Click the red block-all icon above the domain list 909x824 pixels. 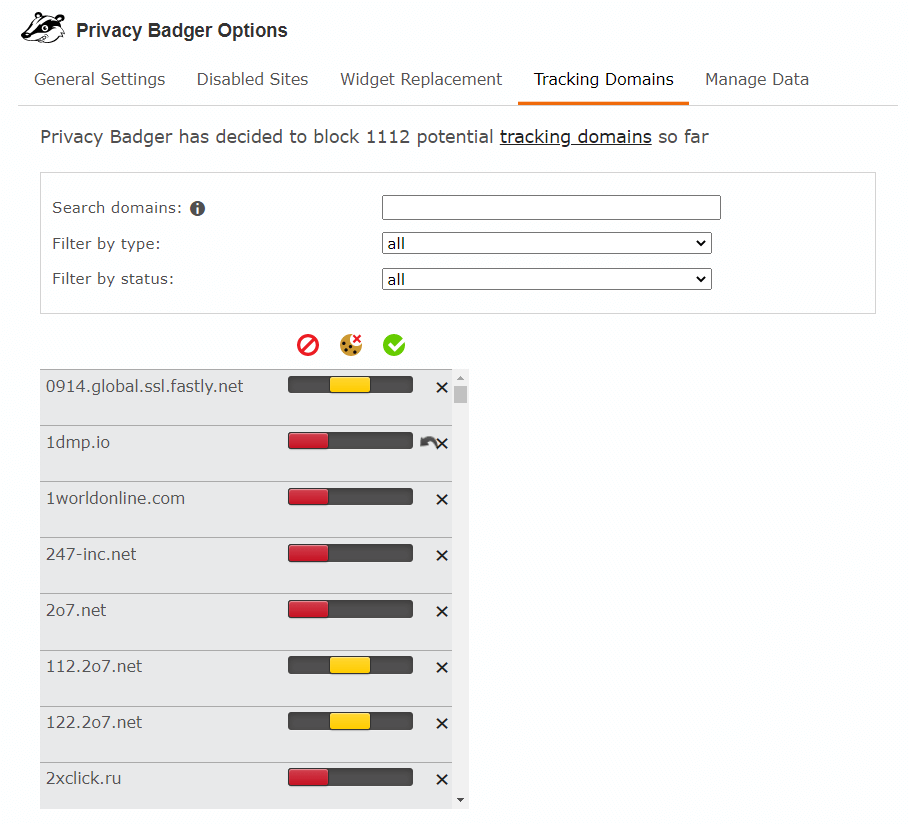[x=308, y=345]
